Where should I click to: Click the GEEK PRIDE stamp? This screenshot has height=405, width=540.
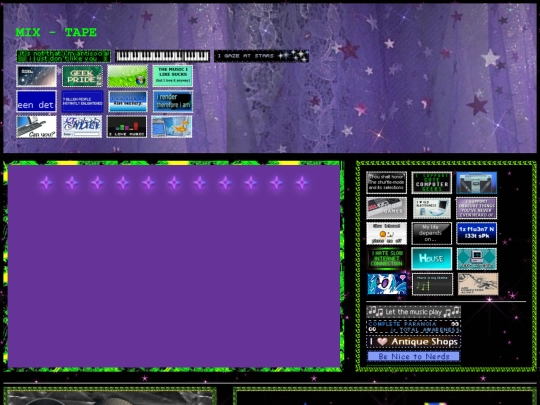click(82, 76)
